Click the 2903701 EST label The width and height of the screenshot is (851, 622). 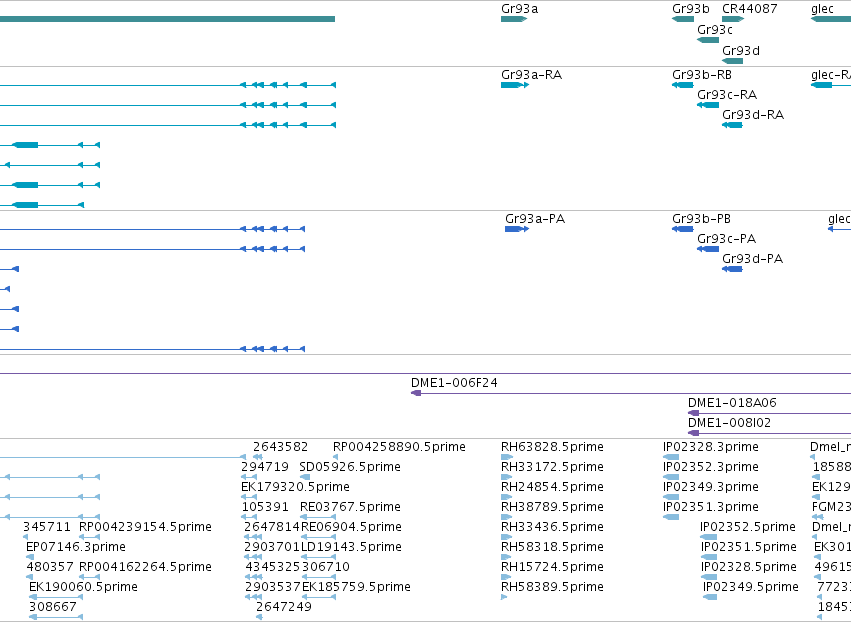(x=272, y=547)
